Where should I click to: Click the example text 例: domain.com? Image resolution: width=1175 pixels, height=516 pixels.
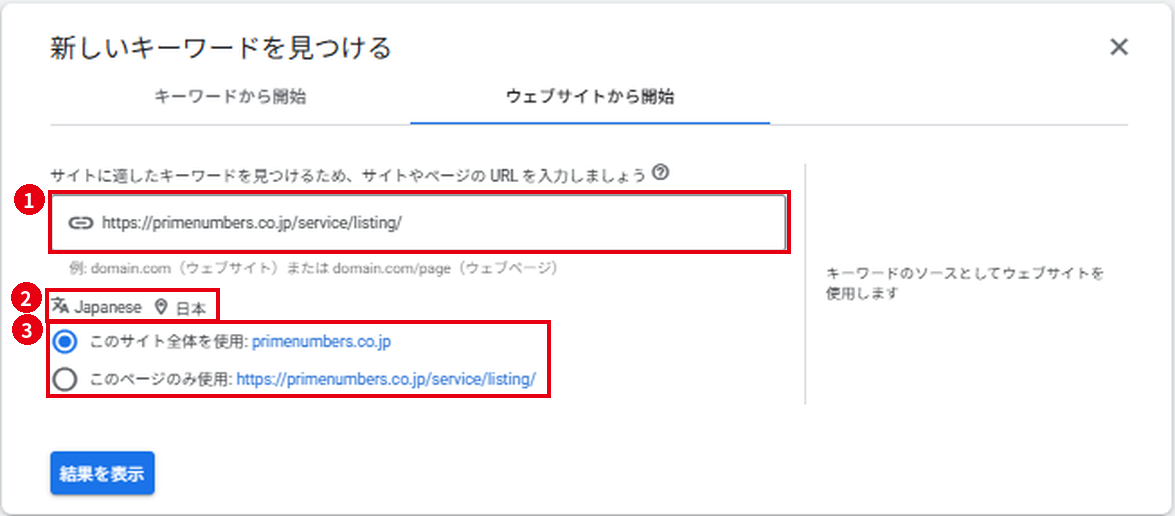313,267
